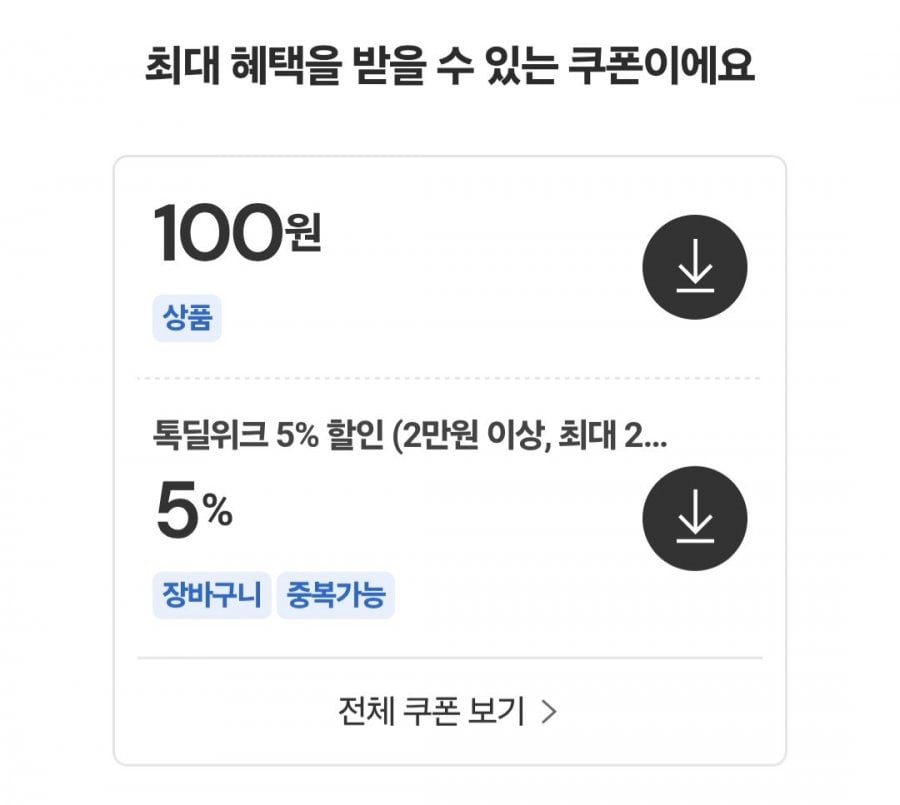Click the 최대 혜택을 받을 수 있는 쿠폰이에요 heading

tap(449, 65)
